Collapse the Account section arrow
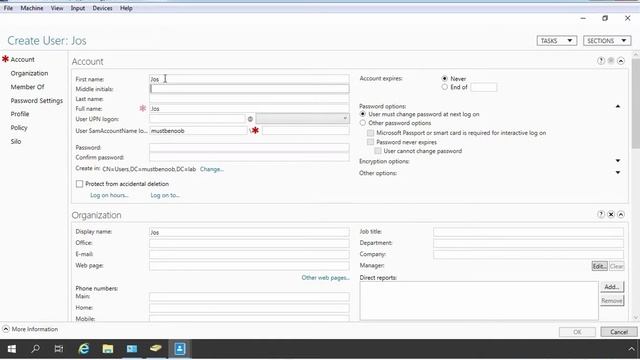640x360 pixels. point(621,61)
